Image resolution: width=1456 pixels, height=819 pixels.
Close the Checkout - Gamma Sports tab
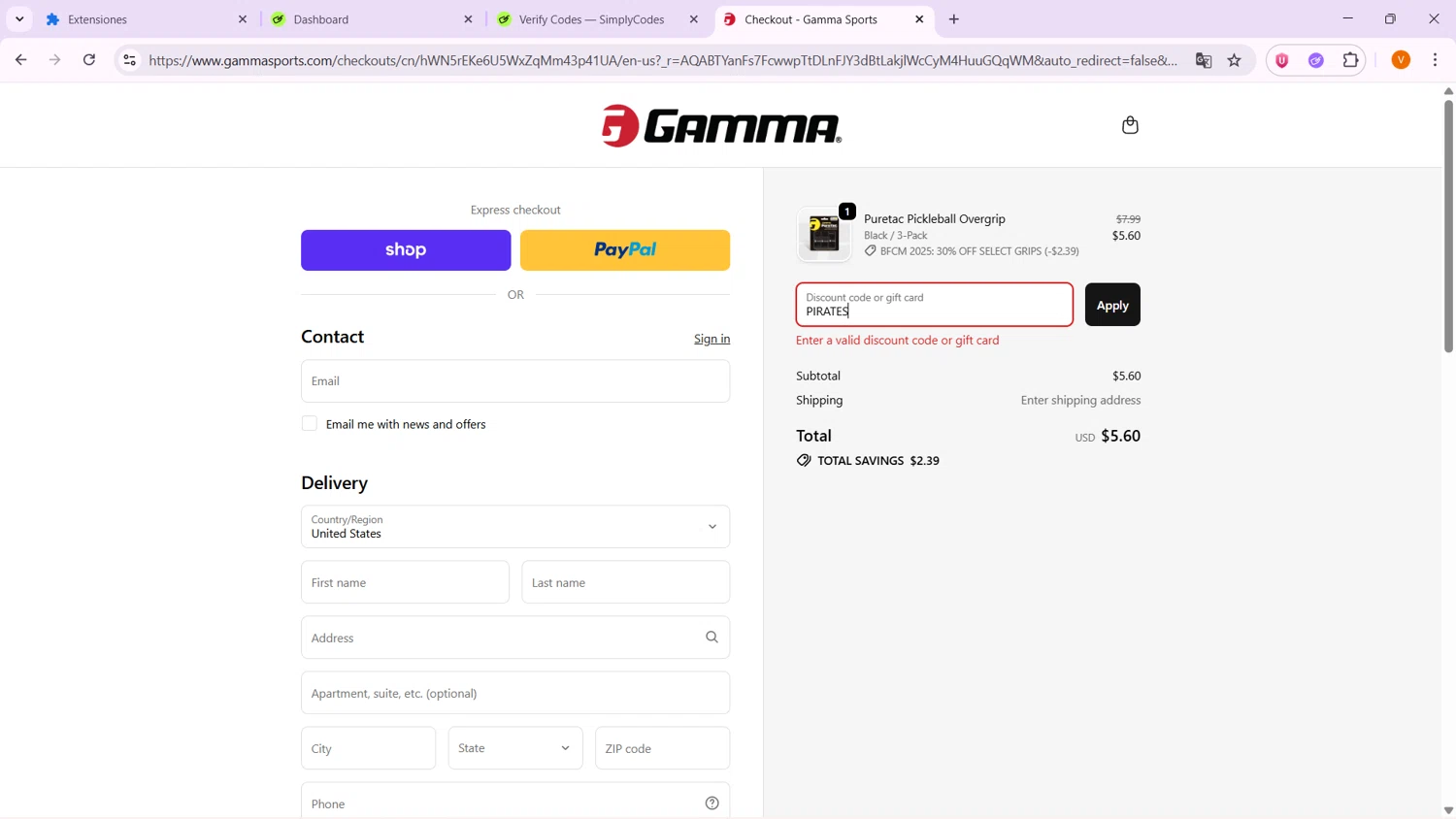click(x=919, y=19)
